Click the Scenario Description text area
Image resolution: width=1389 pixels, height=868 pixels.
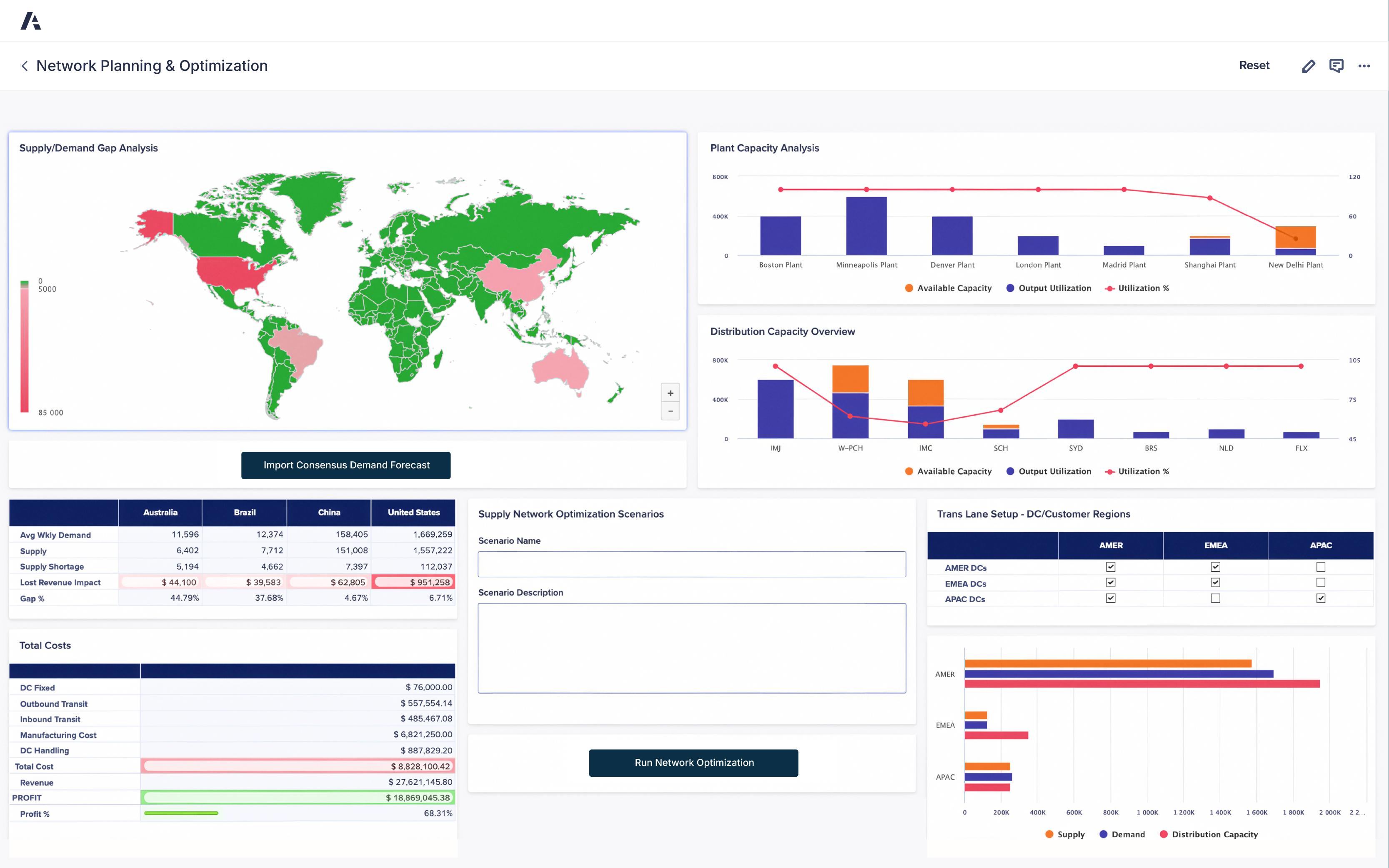pyautogui.click(x=692, y=649)
